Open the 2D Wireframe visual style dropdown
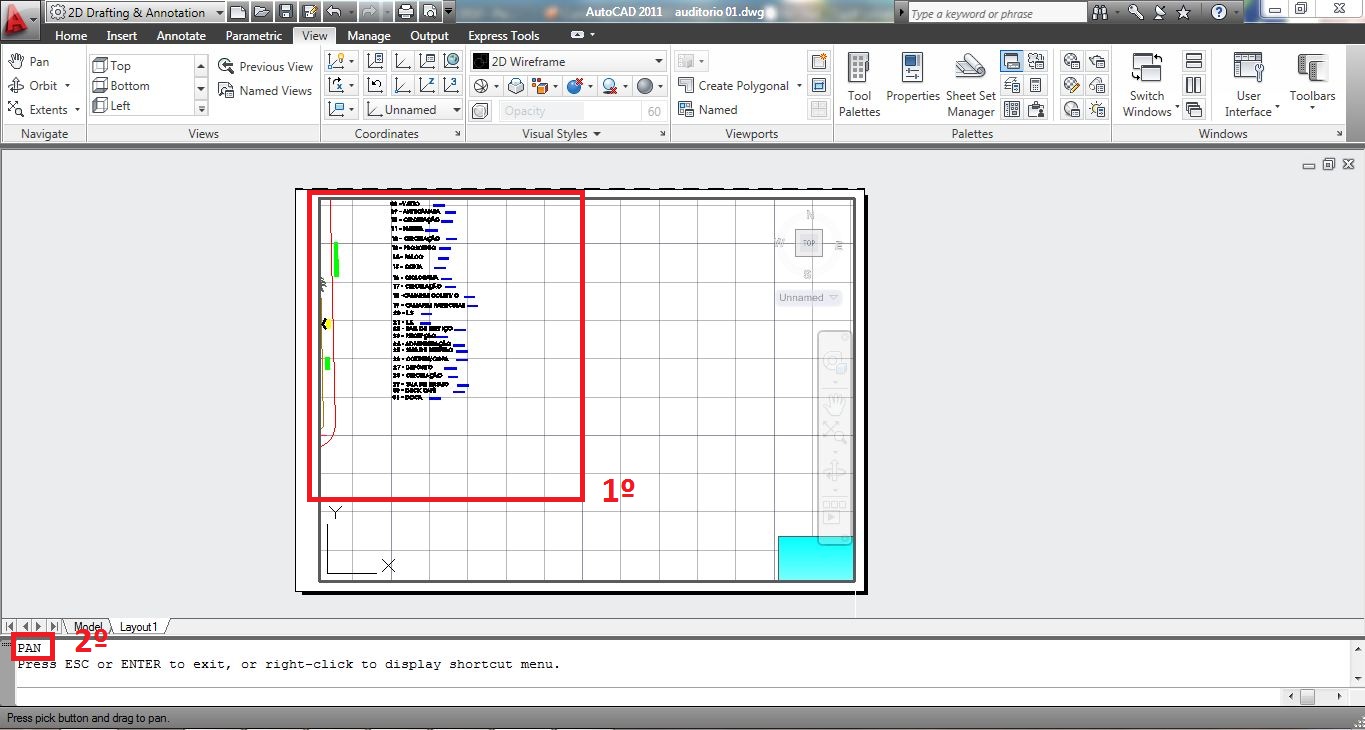 (567, 61)
